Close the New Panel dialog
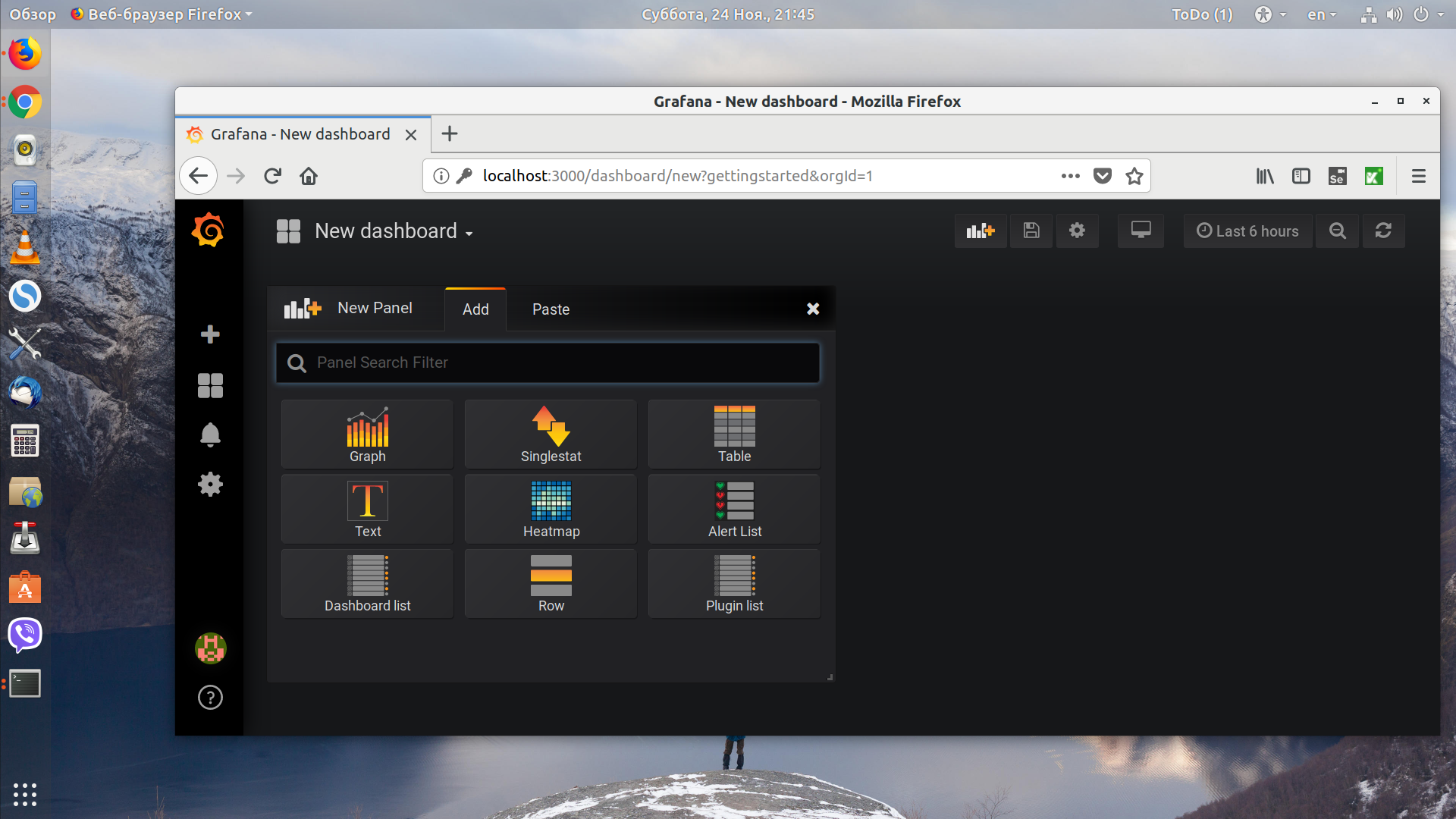The width and height of the screenshot is (1456, 819). click(813, 309)
